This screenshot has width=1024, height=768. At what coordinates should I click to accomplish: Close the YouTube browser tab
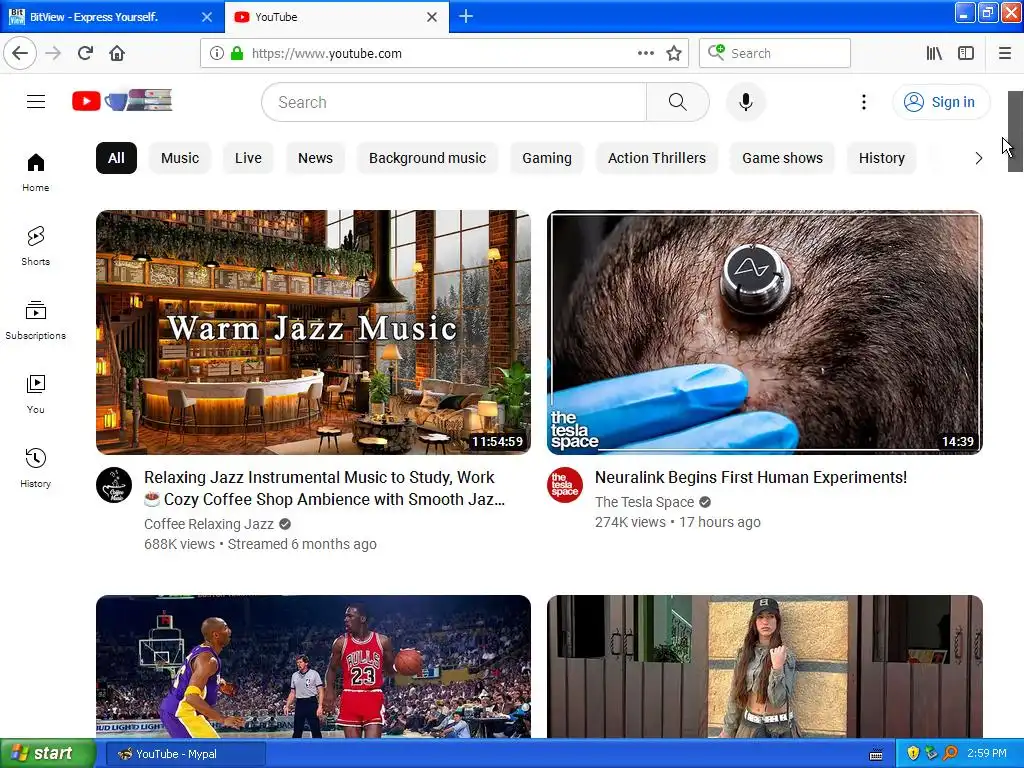432,17
